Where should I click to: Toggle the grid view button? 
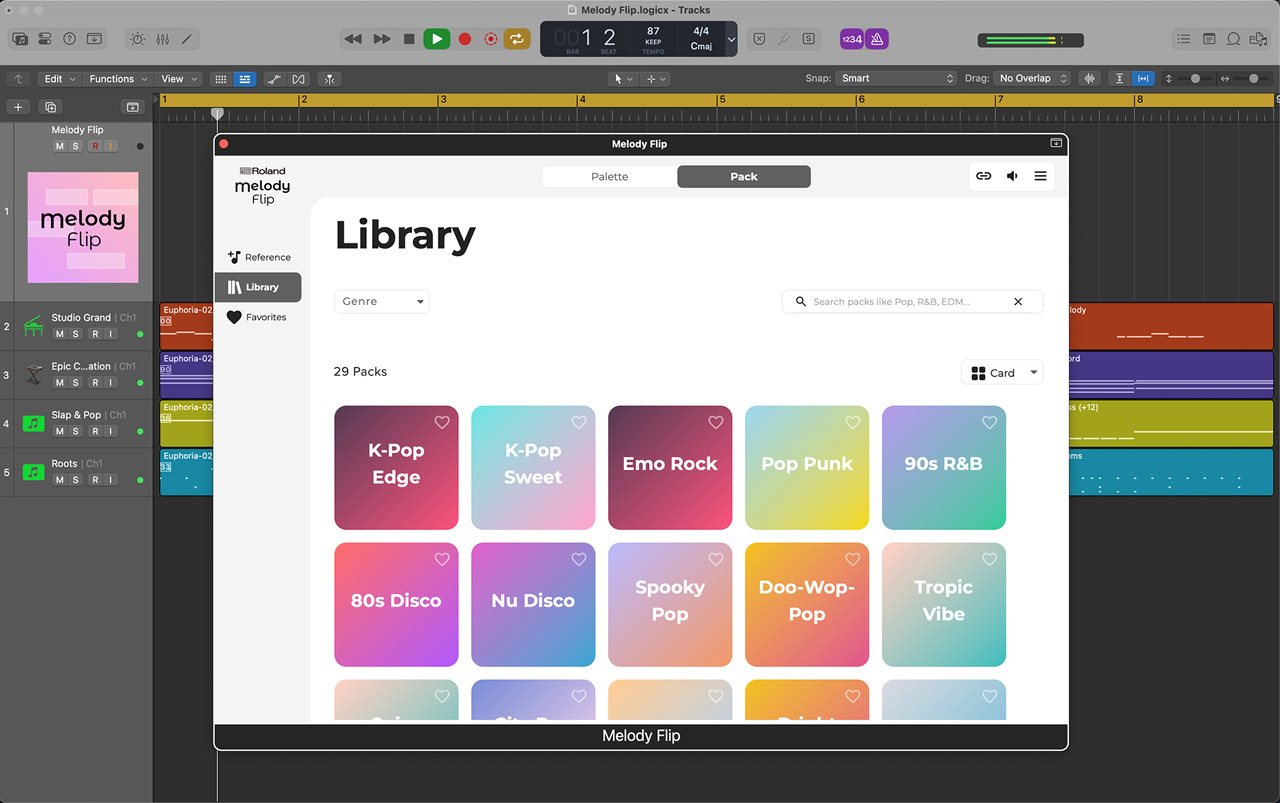coord(221,79)
